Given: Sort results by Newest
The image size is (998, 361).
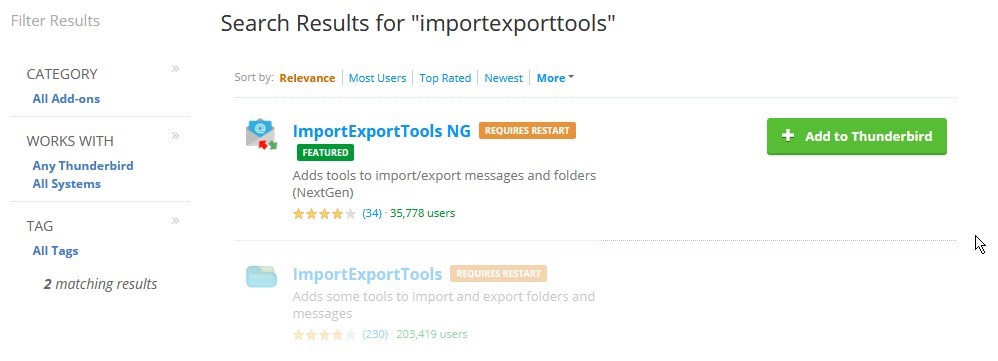Looking at the screenshot, I should click(503, 78).
